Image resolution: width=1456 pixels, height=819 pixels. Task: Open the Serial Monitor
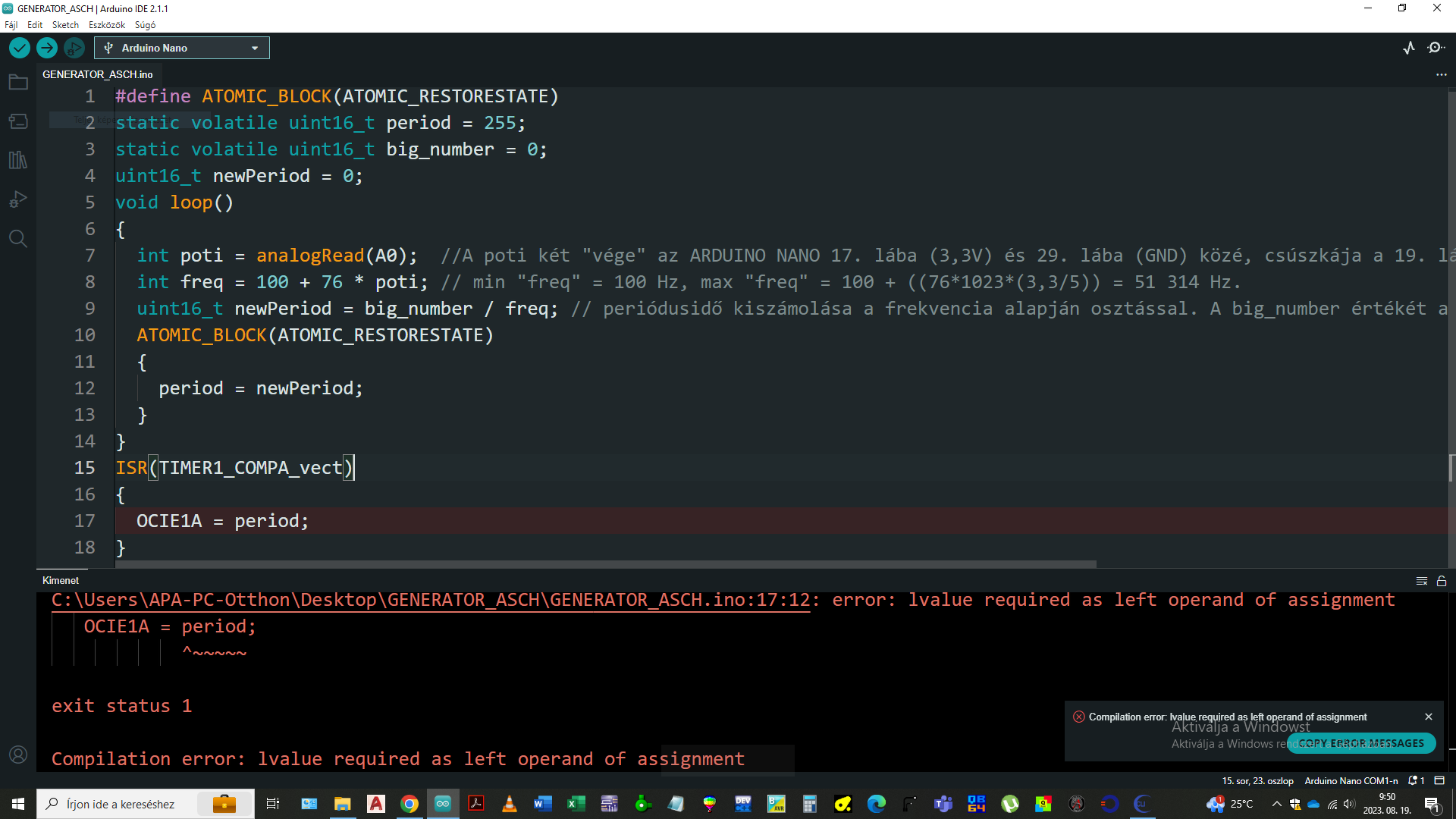pyautogui.click(x=1436, y=48)
